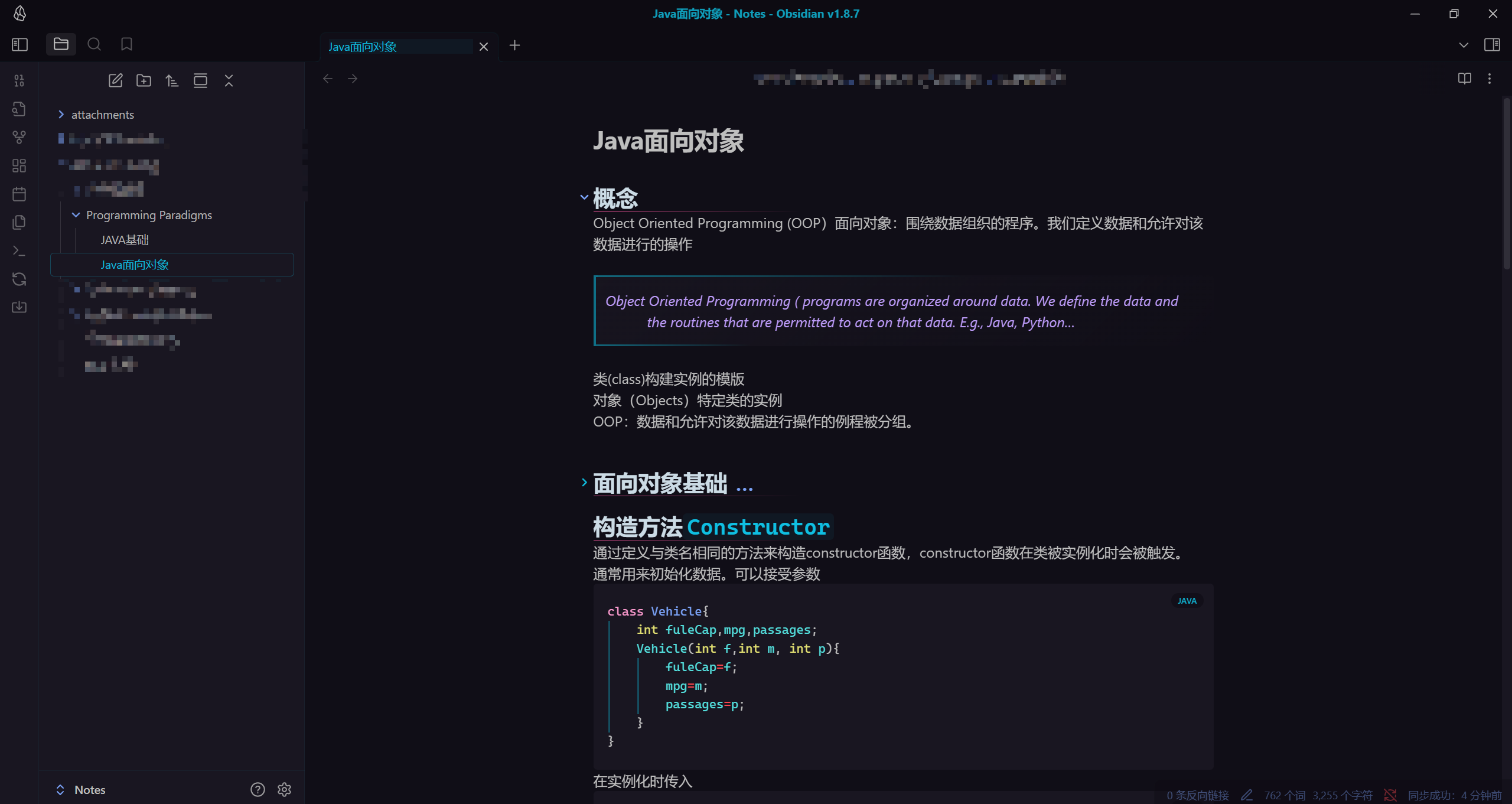Select Java面向对象 note in file tree
1512x804 pixels.
172,265
